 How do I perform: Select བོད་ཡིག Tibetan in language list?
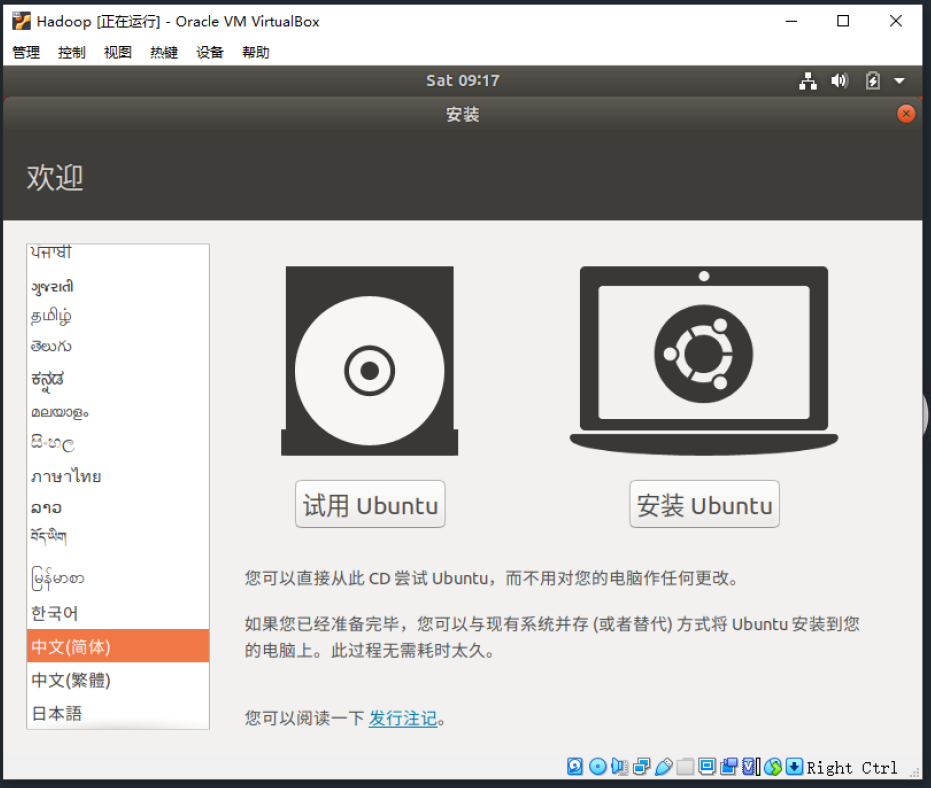pos(118,537)
